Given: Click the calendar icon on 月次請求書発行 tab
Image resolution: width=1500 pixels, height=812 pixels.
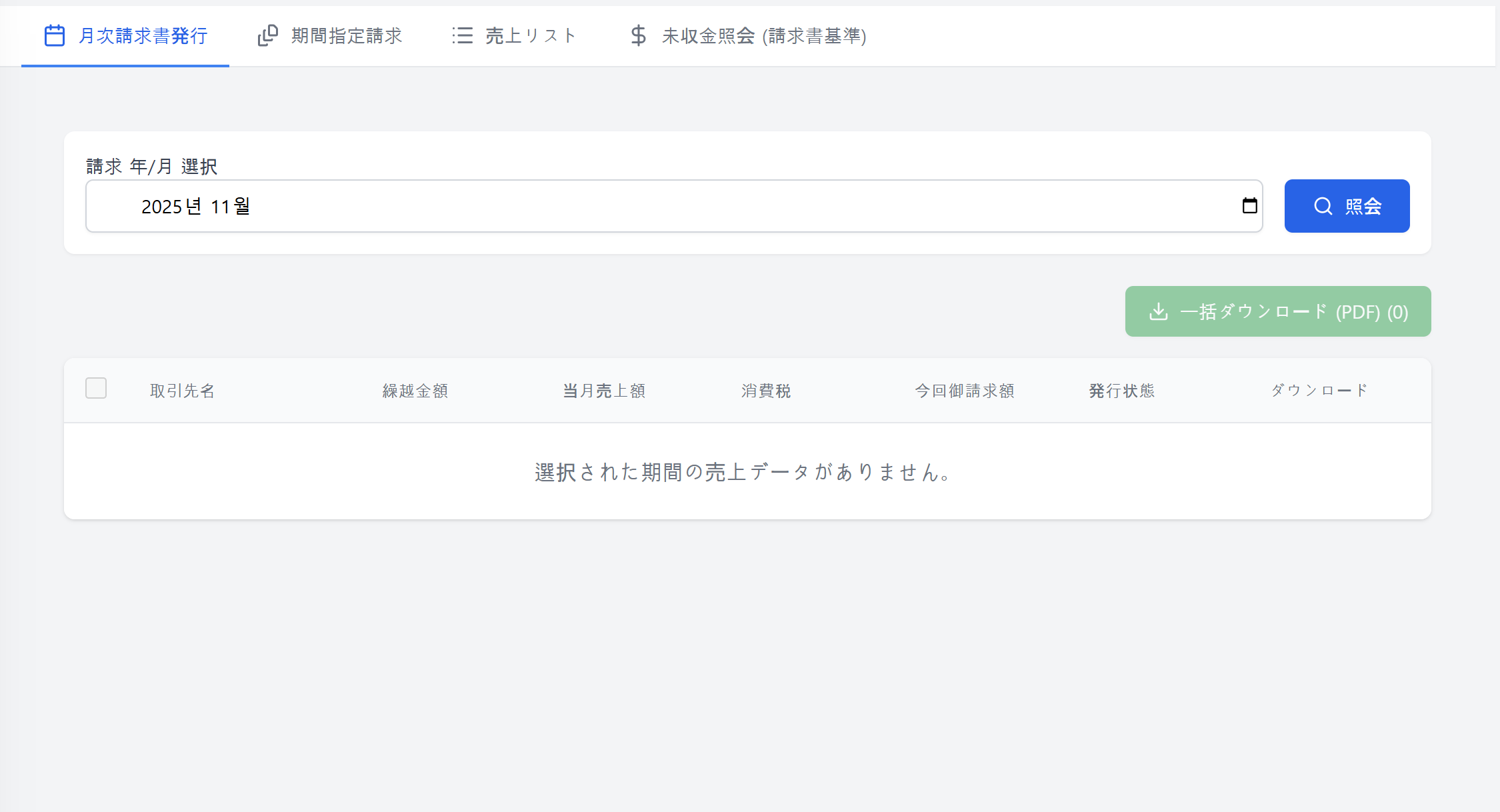Looking at the screenshot, I should (54, 35).
